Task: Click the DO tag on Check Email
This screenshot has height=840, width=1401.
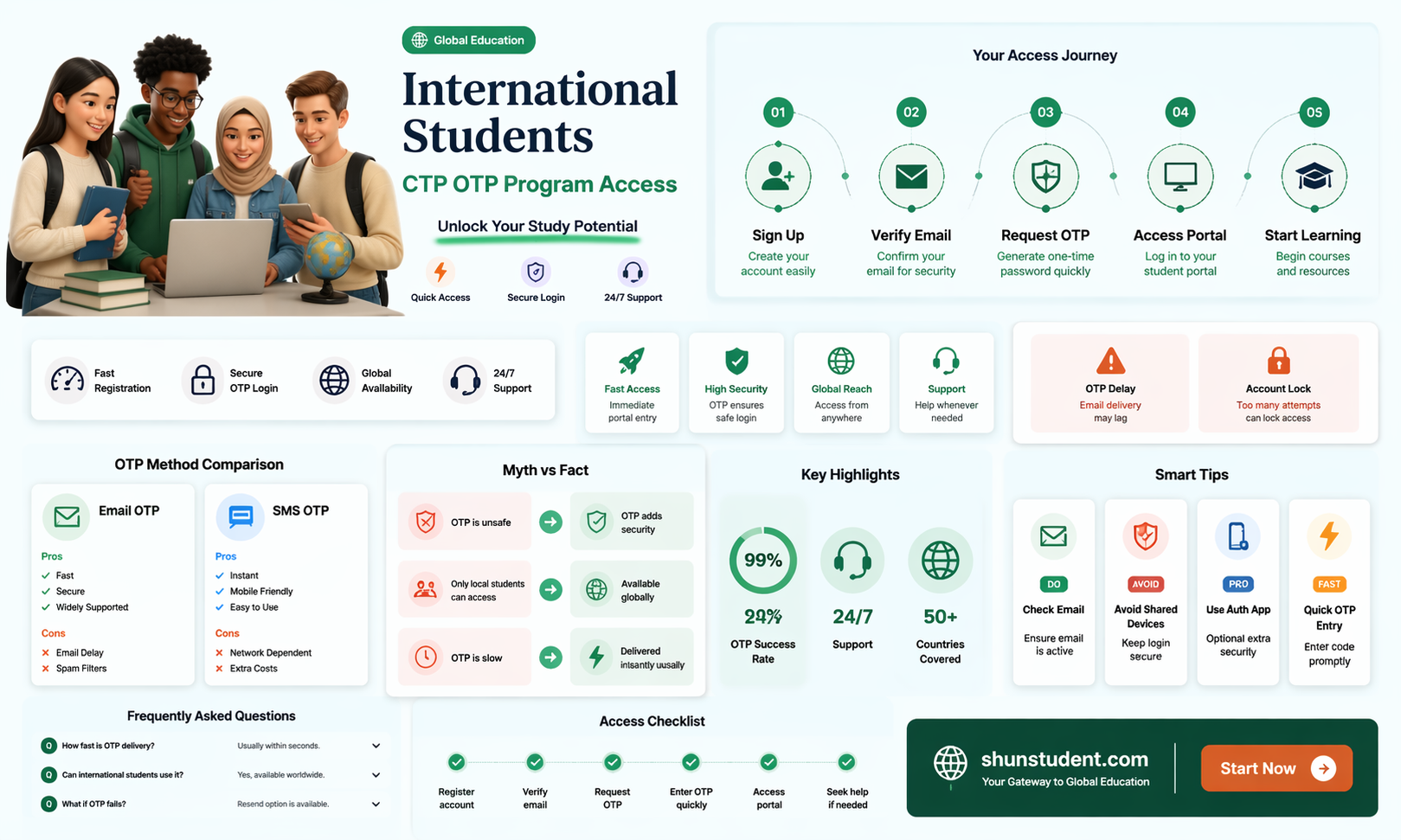Action: click(x=1053, y=584)
